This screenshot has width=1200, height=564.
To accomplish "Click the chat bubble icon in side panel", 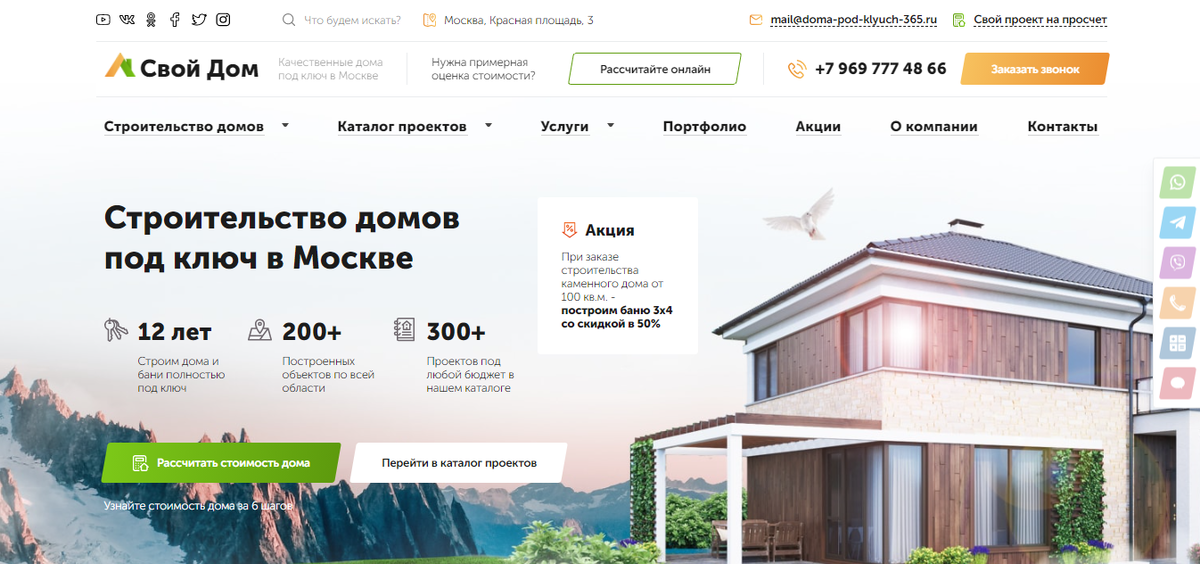I will click(1177, 383).
